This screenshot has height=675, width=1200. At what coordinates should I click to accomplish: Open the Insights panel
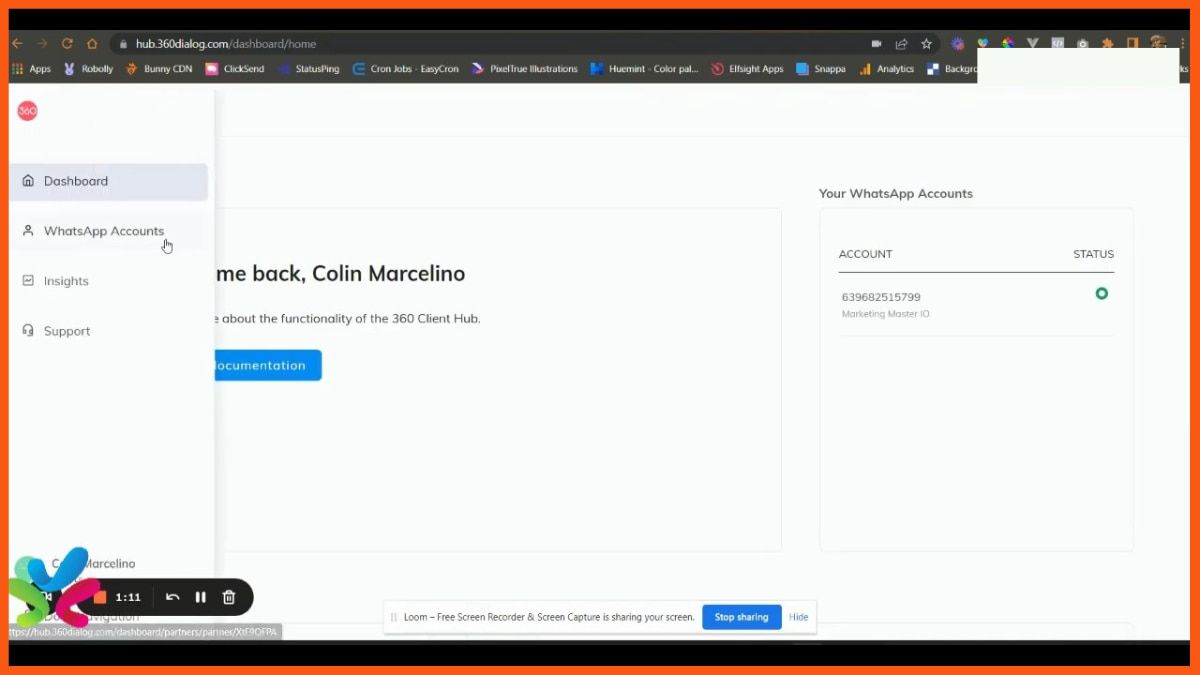(x=65, y=281)
